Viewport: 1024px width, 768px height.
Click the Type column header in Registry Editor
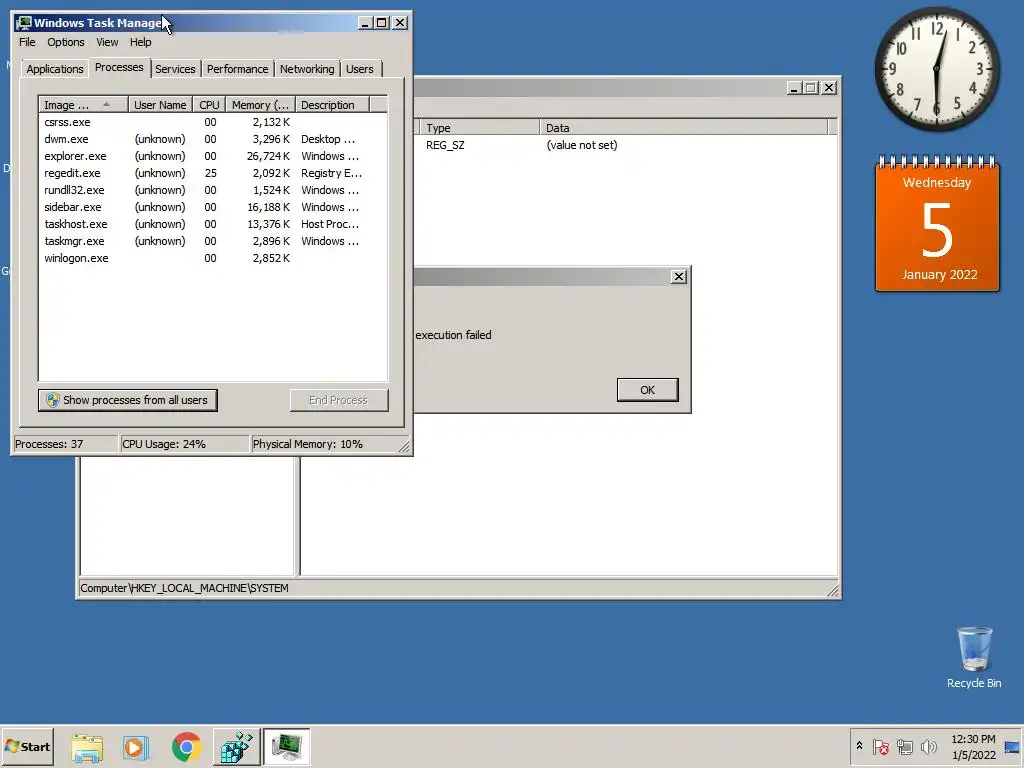[480, 128]
